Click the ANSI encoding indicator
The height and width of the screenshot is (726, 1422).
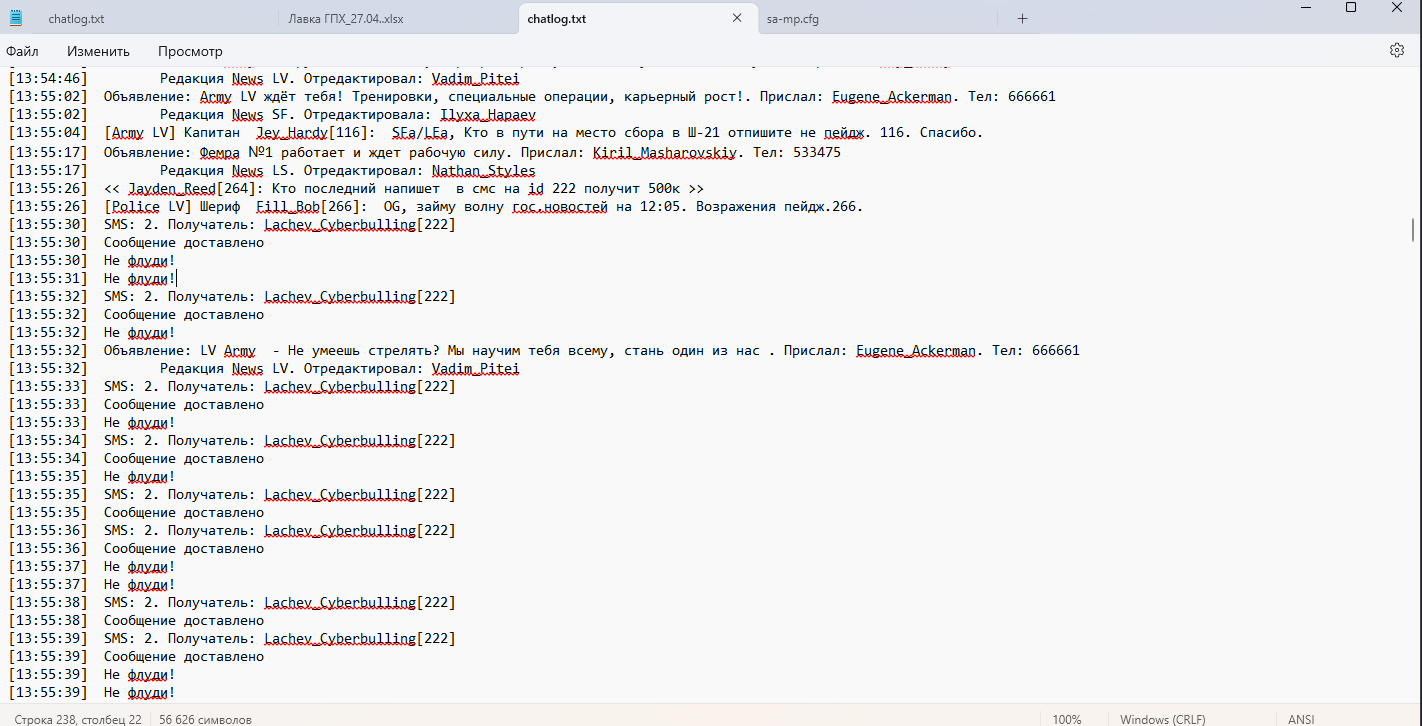(1301, 719)
